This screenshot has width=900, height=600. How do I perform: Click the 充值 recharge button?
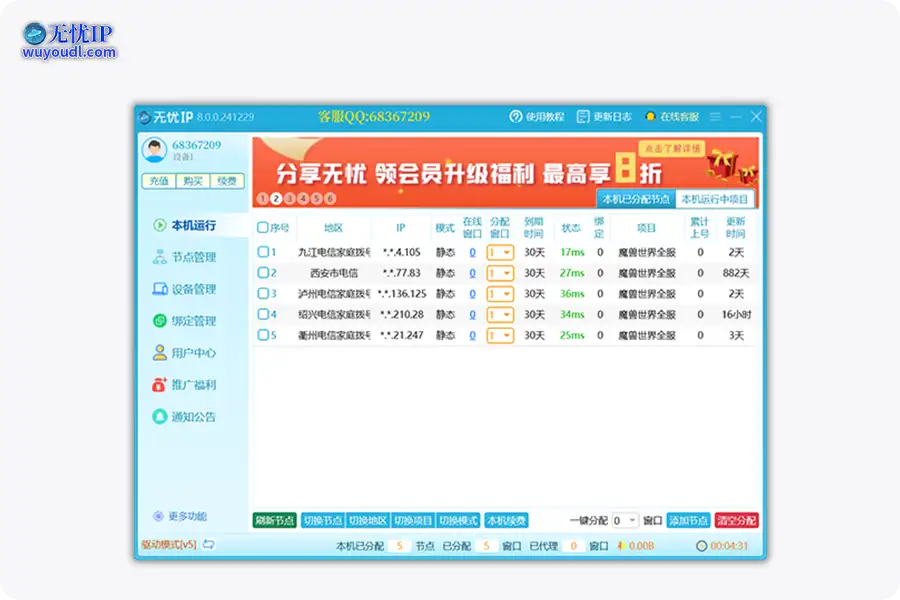click(159, 181)
